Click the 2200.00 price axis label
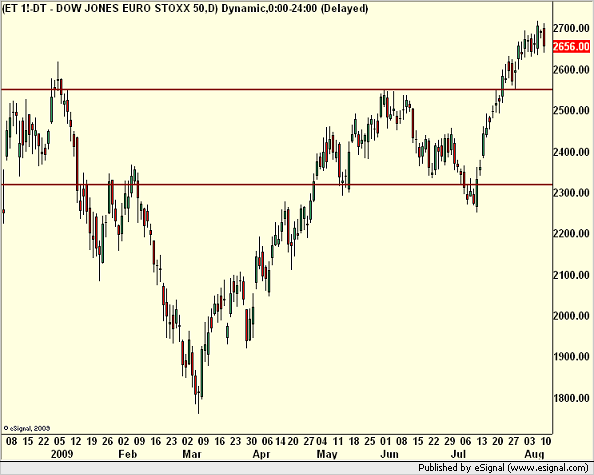 (x=571, y=233)
